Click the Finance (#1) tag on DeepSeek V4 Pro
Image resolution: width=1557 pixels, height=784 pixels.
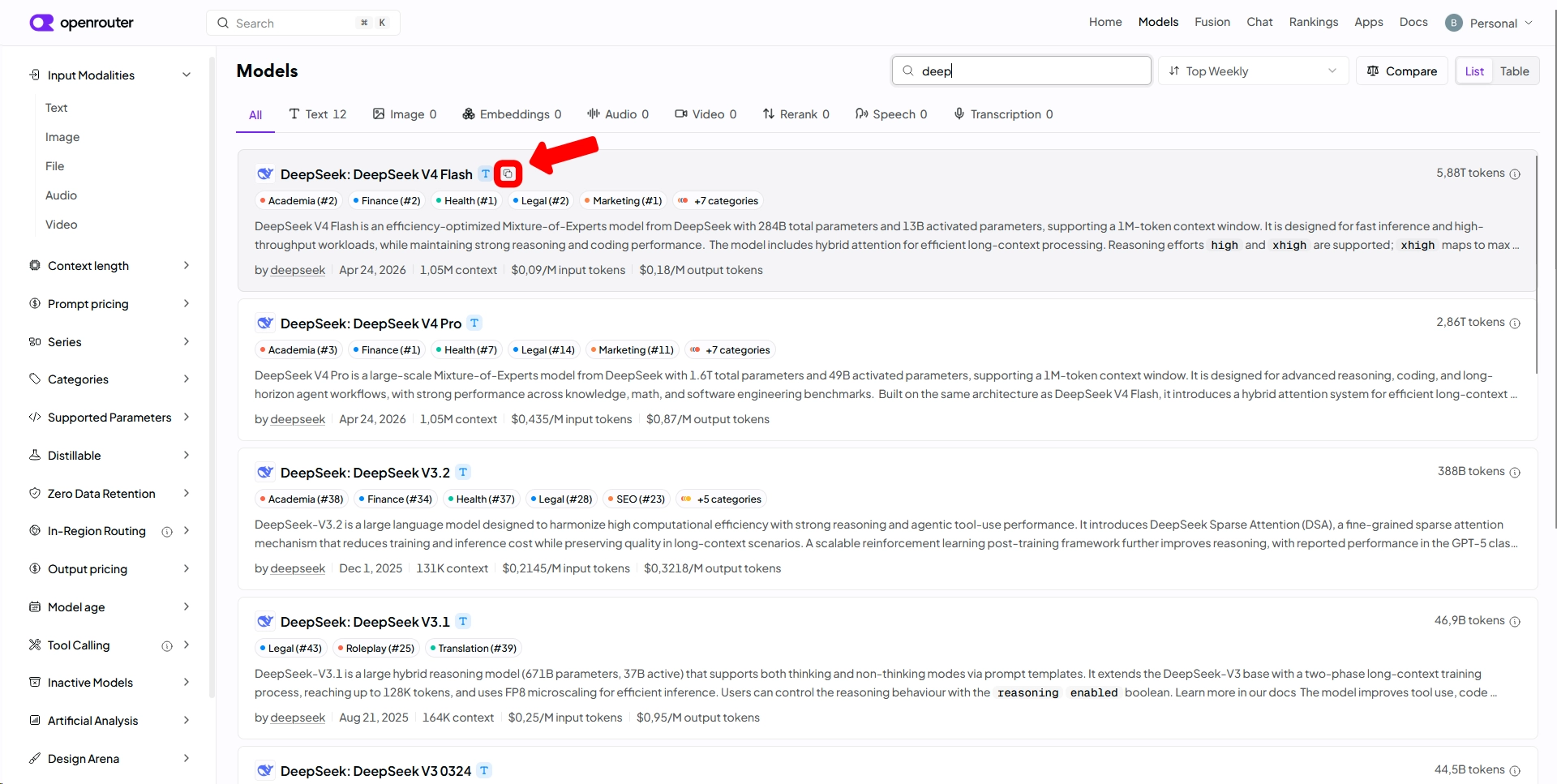(387, 350)
